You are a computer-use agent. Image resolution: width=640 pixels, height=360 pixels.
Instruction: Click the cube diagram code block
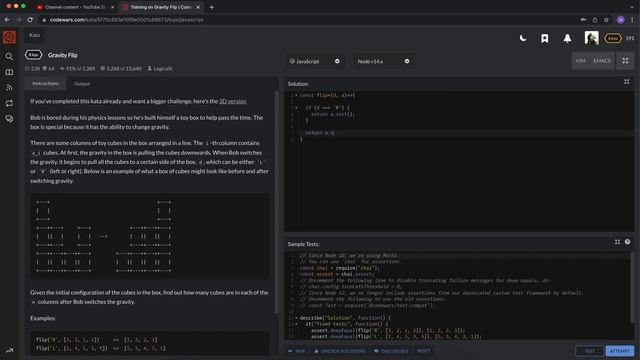coord(149,236)
